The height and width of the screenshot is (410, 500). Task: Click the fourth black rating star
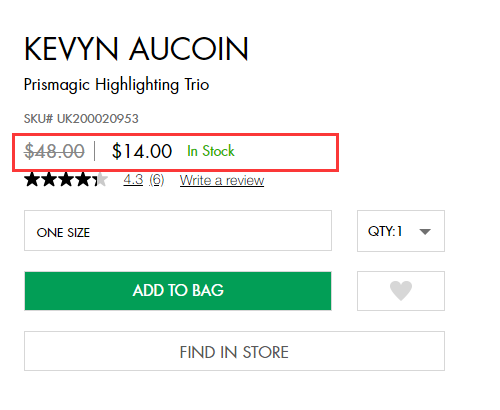tap(83, 180)
